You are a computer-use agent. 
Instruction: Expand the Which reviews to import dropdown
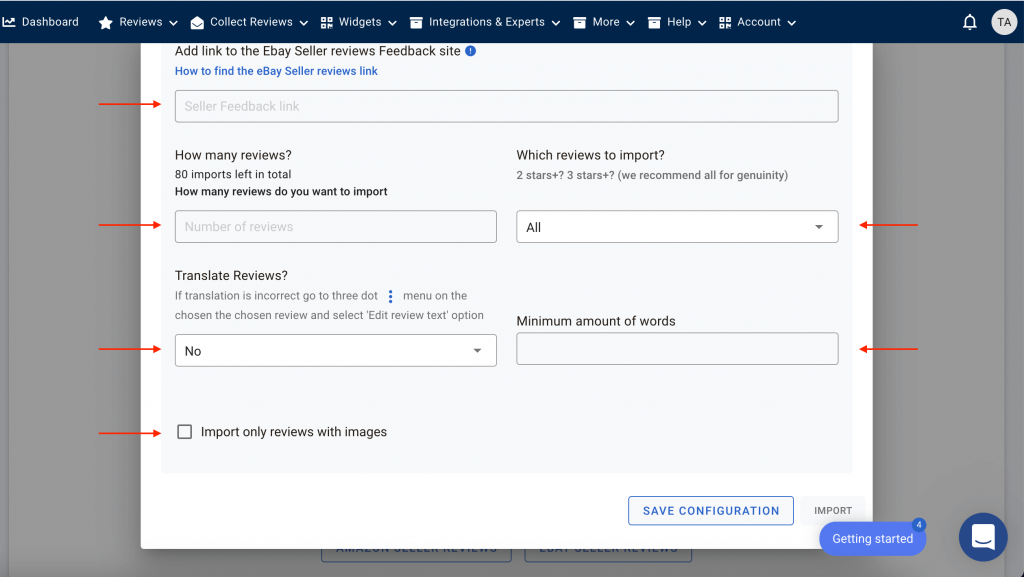pos(677,226)
